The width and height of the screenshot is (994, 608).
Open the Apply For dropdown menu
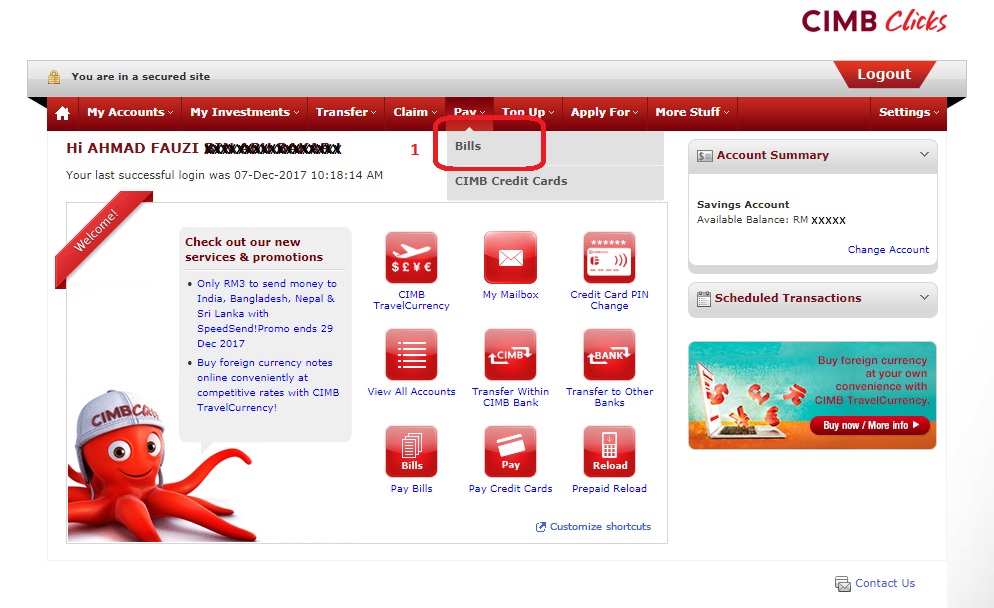(x=605, y=112)
